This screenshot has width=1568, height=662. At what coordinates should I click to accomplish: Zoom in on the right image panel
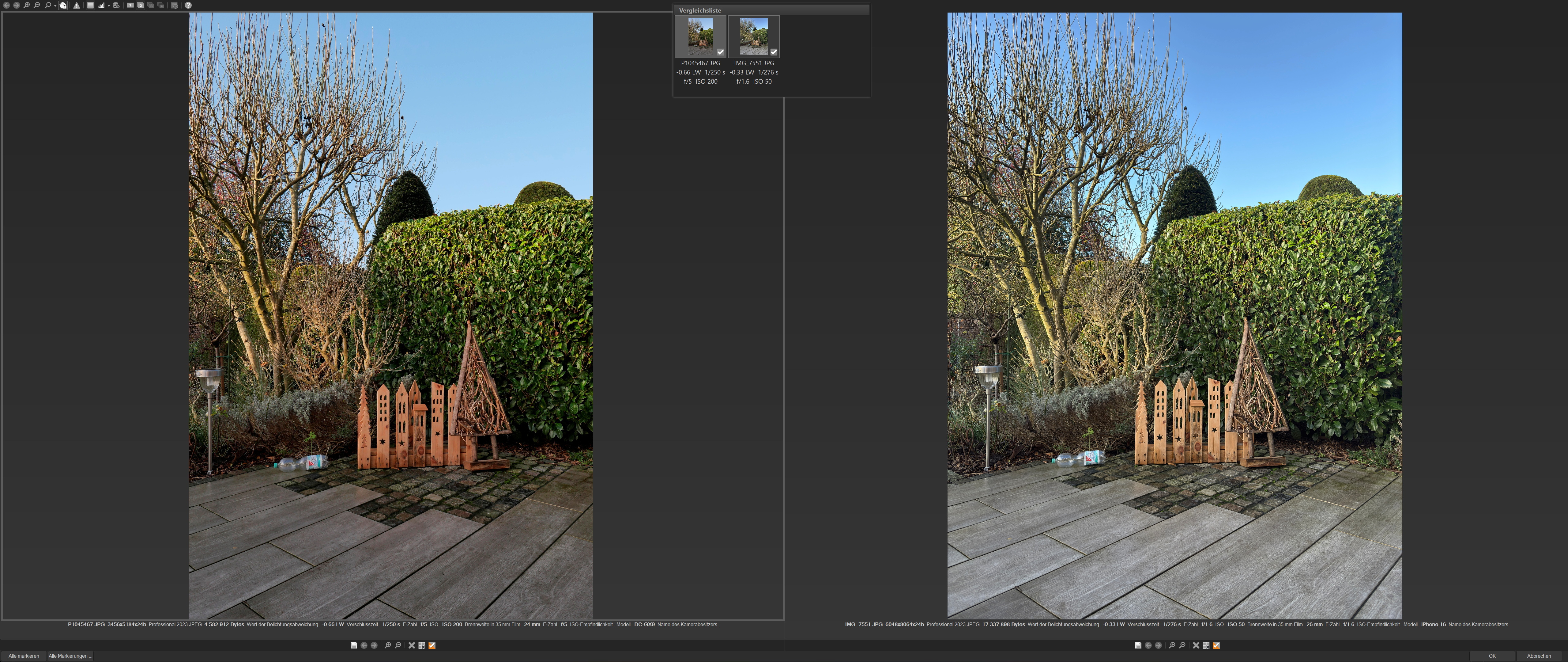tap(1172, 645)
